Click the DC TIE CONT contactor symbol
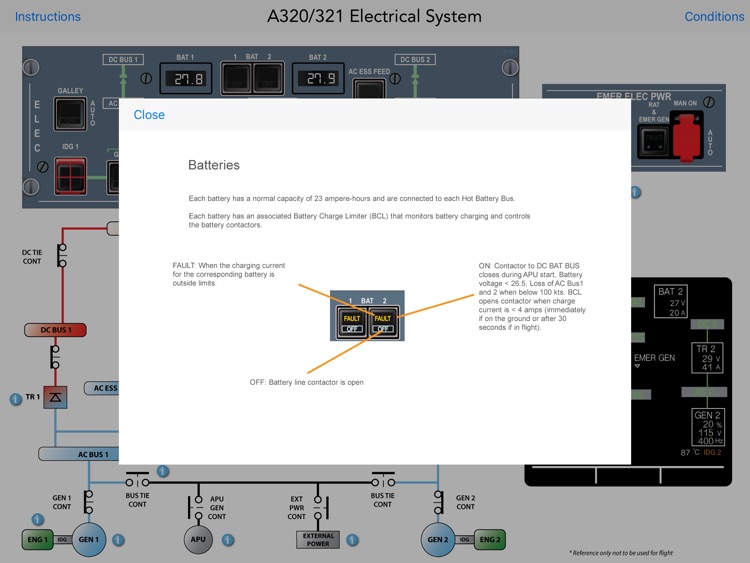 tap(62, 255)
